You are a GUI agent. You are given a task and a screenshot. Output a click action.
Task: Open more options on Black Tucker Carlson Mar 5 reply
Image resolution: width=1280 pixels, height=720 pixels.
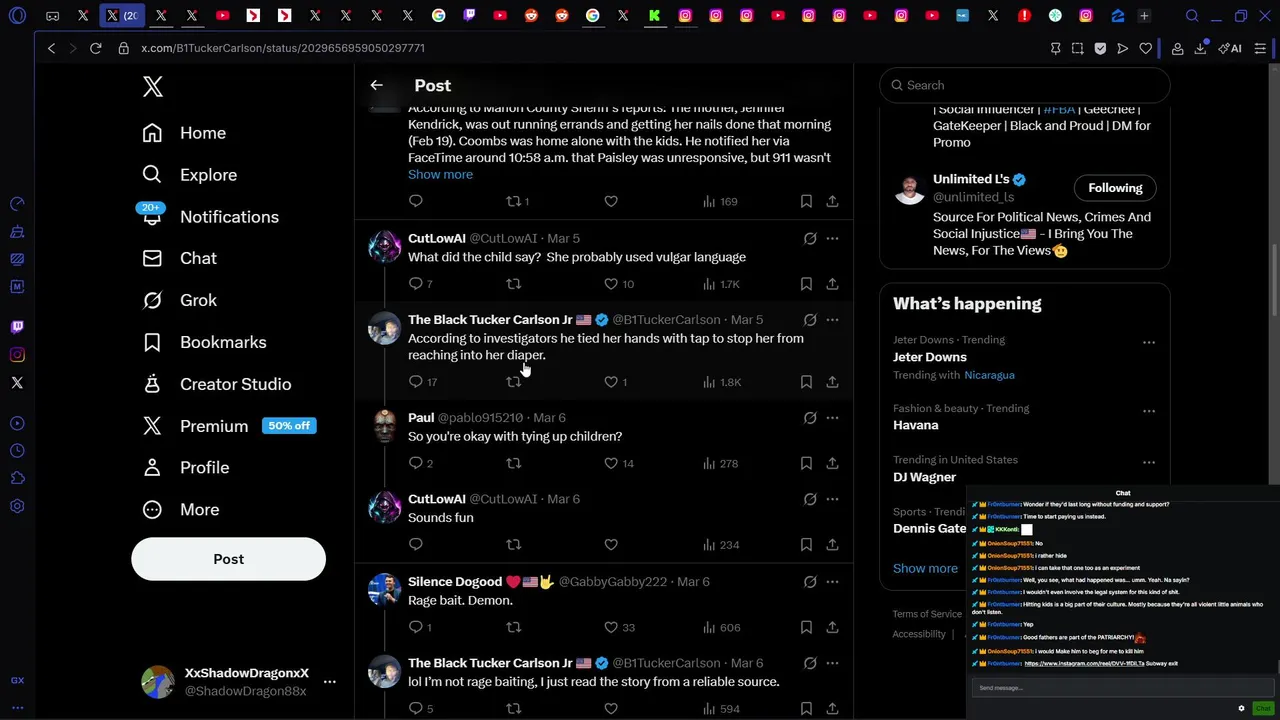[832, 320]
